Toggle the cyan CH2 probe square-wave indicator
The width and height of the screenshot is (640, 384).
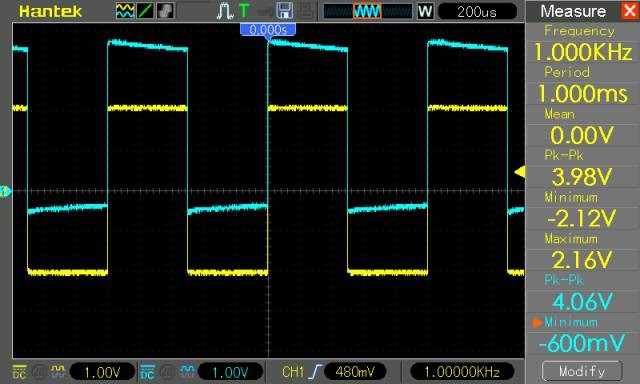tap(187, 371)
